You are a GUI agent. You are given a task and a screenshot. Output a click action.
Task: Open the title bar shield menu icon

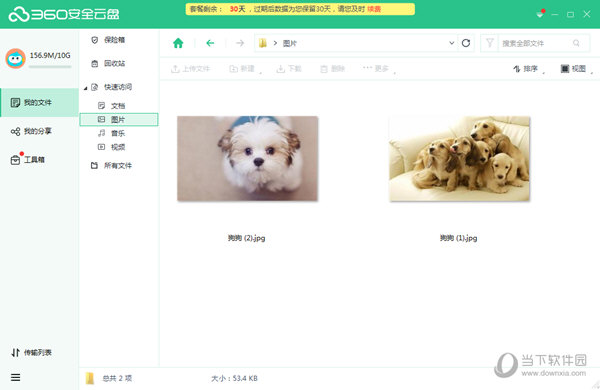540,14
